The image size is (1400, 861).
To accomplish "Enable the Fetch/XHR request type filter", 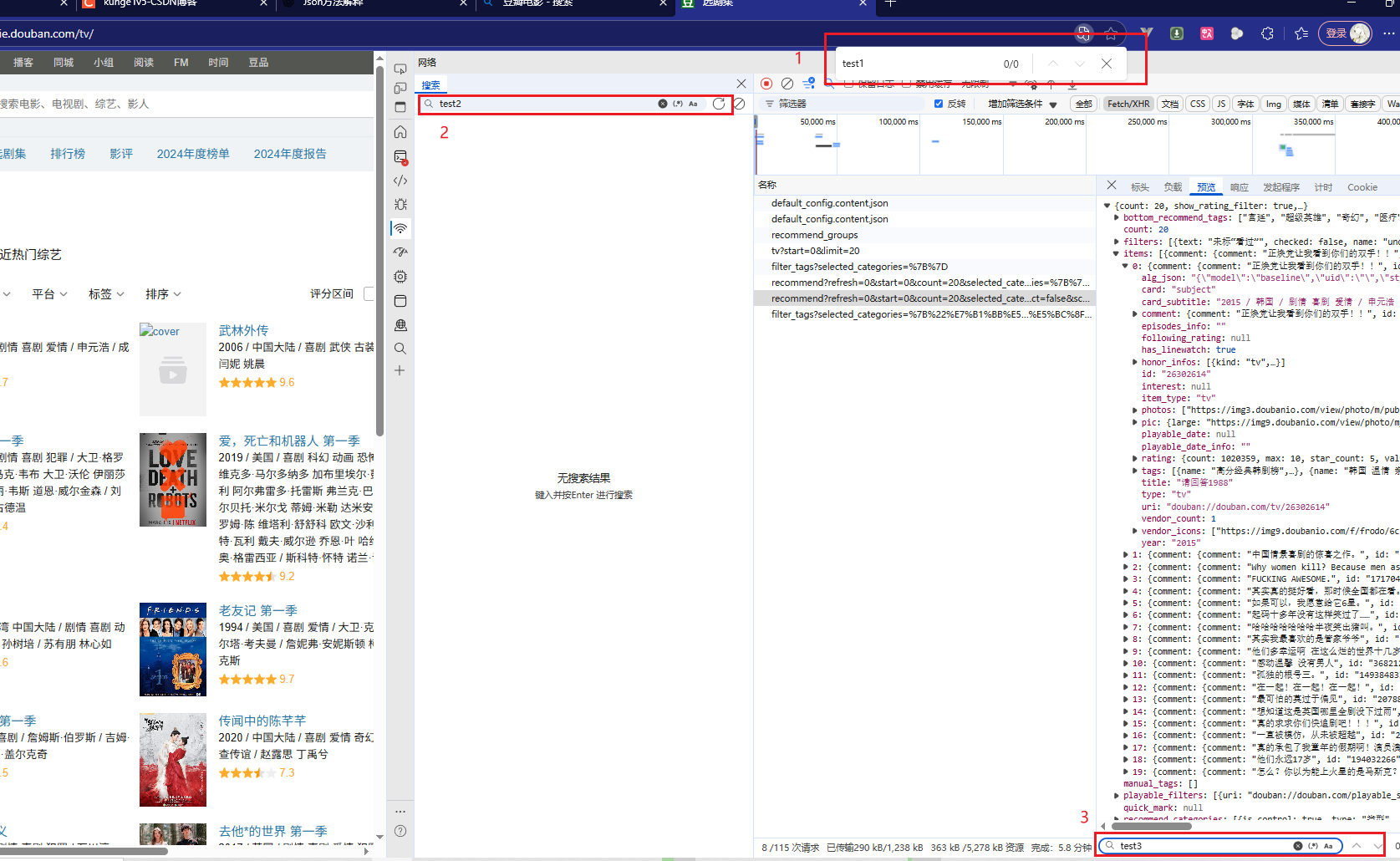I will (x=1128, y=104).
